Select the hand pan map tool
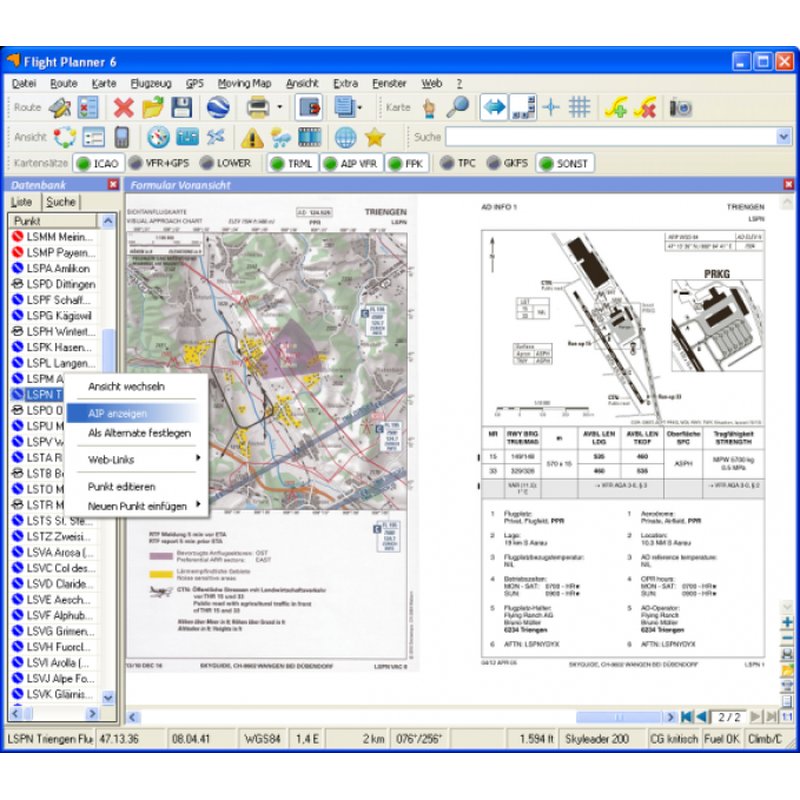Screen dimensions: 800x800 point(429,108)
